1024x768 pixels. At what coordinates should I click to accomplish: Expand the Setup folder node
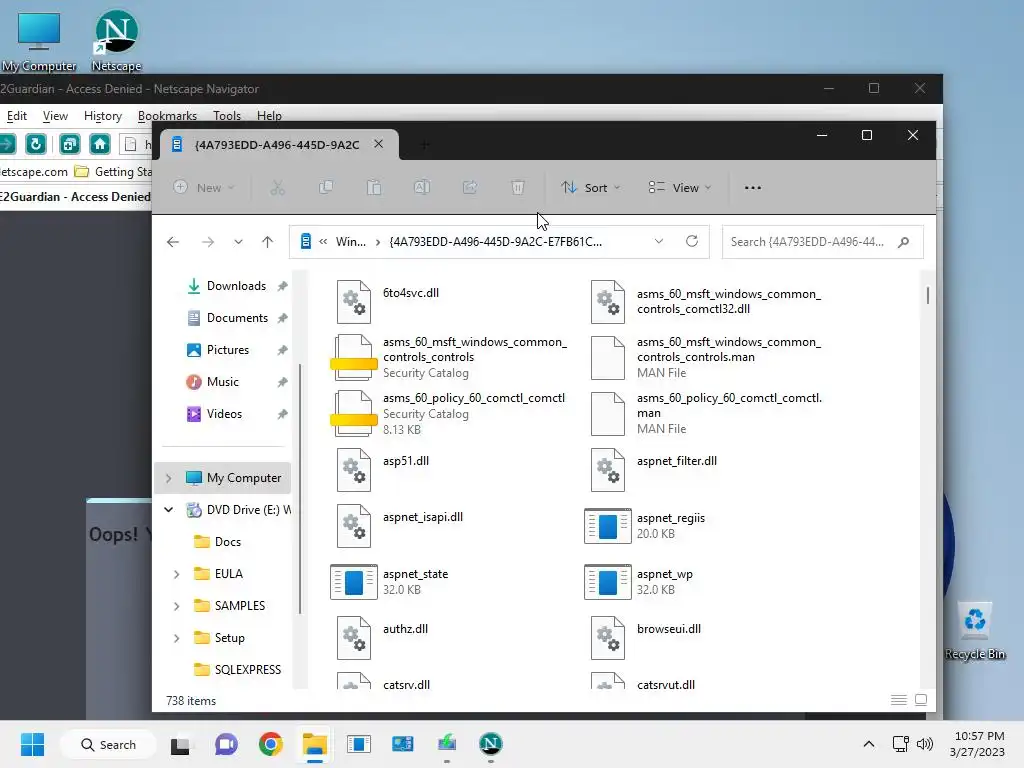click(x=176, y=638)
